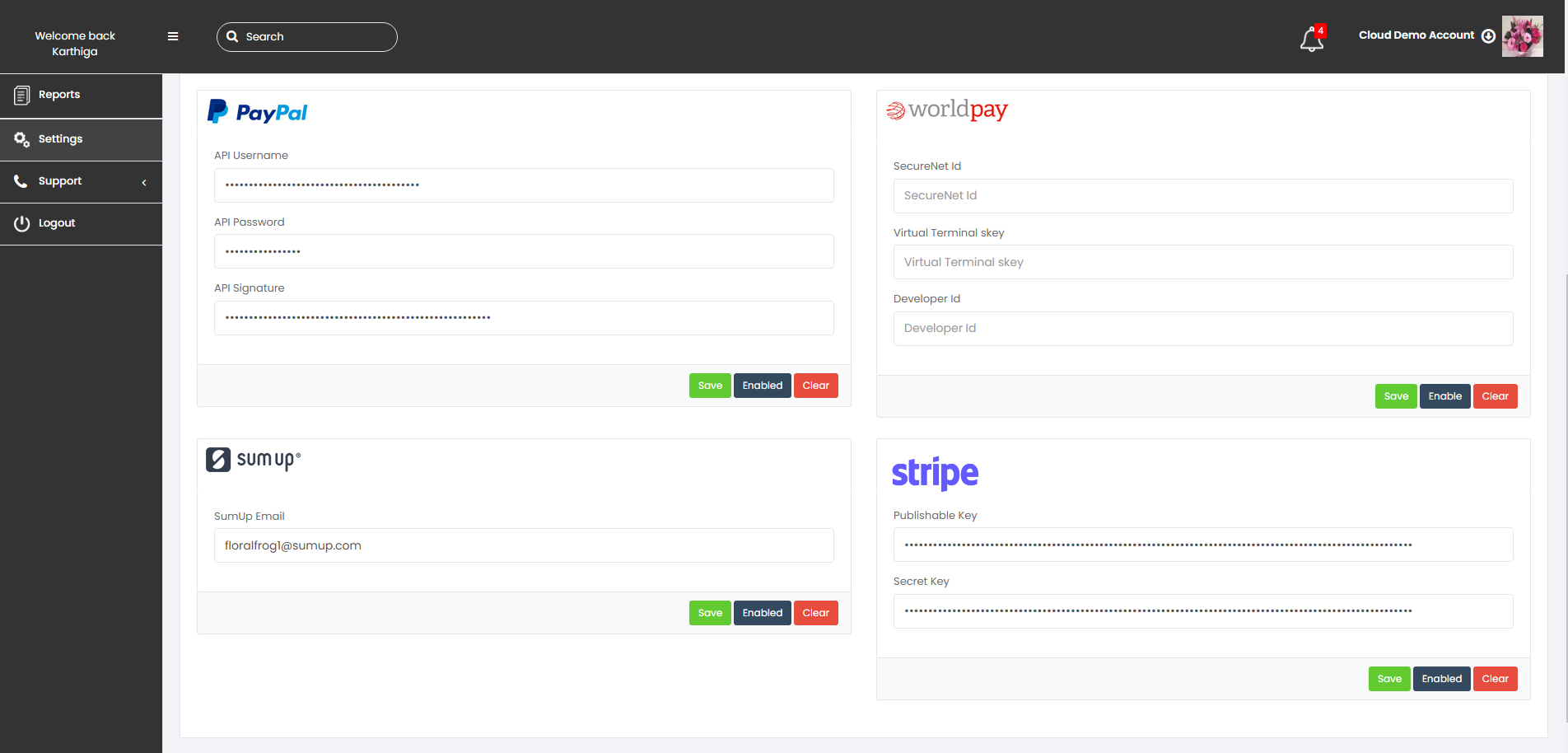
Task: Toggle the PayPal Enabled button
Action: coord(762,386)
